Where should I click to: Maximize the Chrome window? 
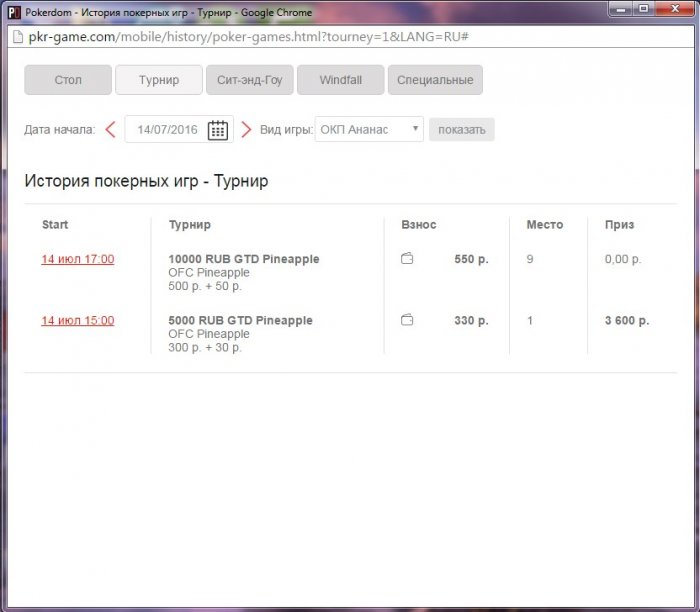click(x=643, y=9)
